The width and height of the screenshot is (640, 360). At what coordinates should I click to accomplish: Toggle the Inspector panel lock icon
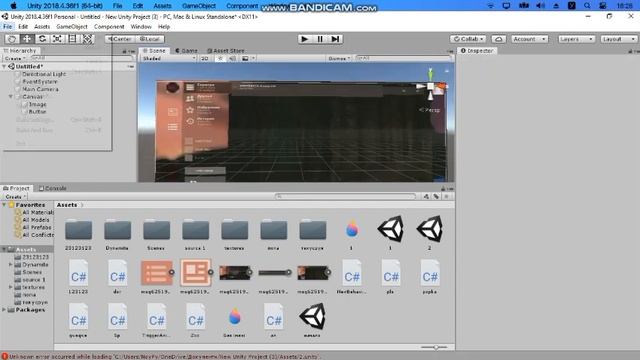(x=631, y=51)
